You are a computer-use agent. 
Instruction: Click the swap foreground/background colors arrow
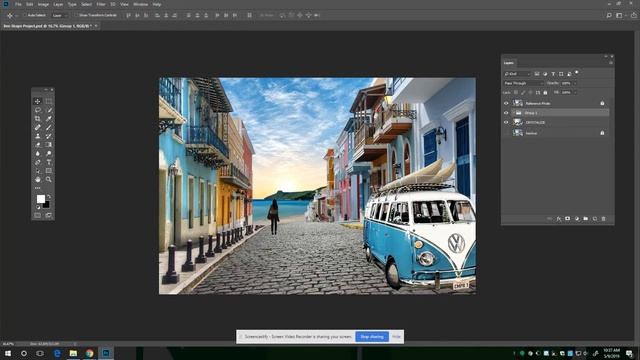49,197
